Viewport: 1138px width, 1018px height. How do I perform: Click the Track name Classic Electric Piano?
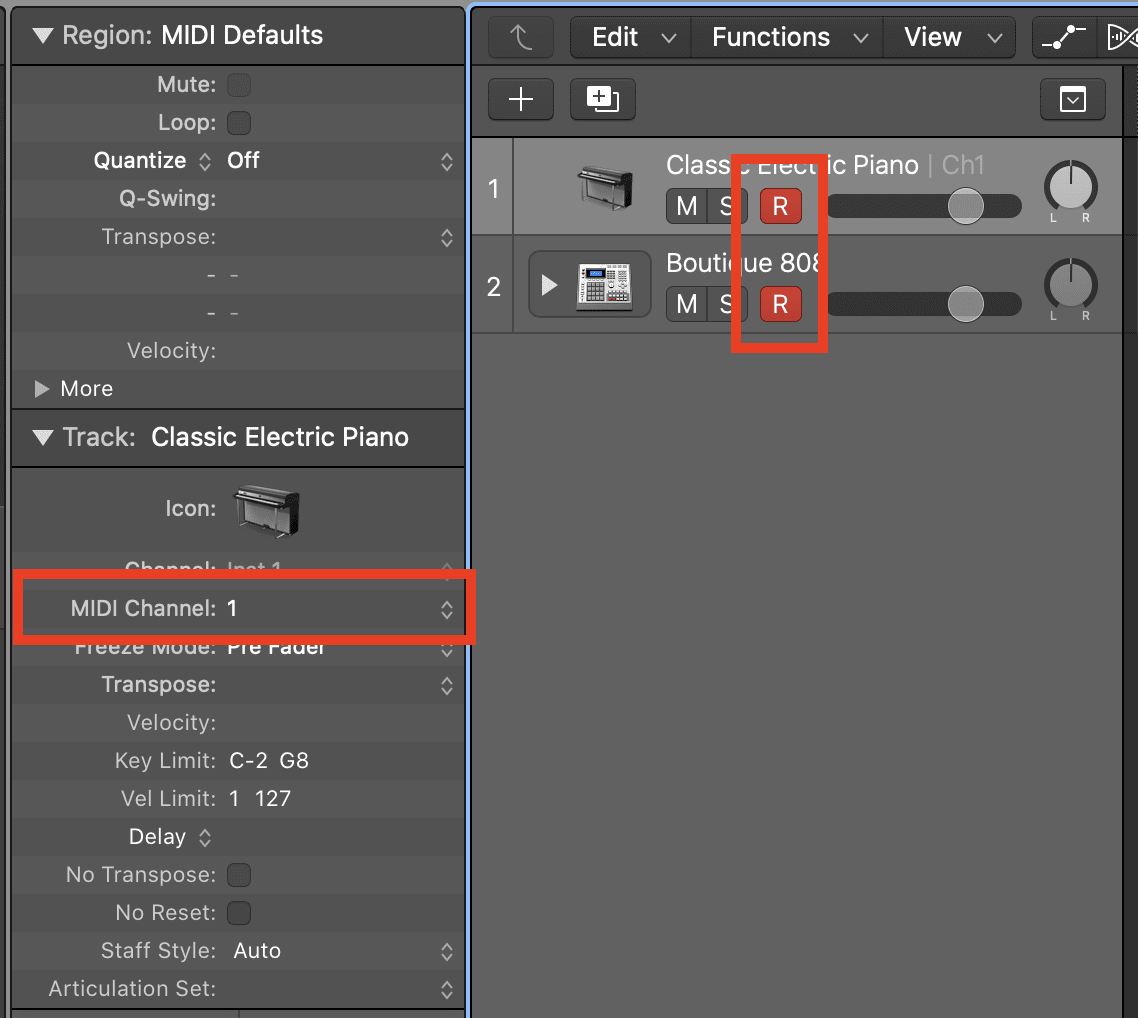point(280,438)
